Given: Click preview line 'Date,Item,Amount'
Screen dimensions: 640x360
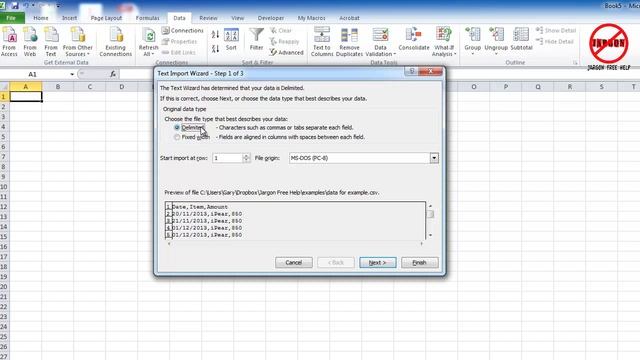Looking at the screenshot, I should coord(200,207).
